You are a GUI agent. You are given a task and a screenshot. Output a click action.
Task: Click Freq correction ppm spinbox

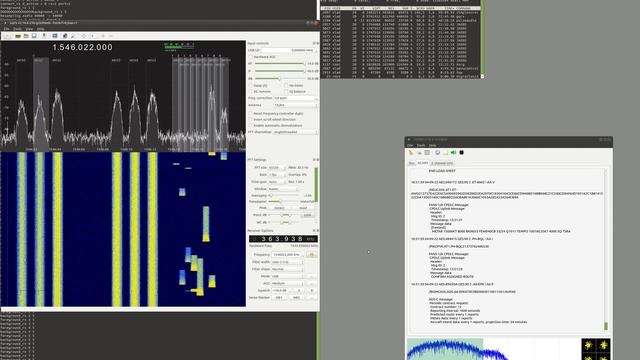click(x=296, y=98)
